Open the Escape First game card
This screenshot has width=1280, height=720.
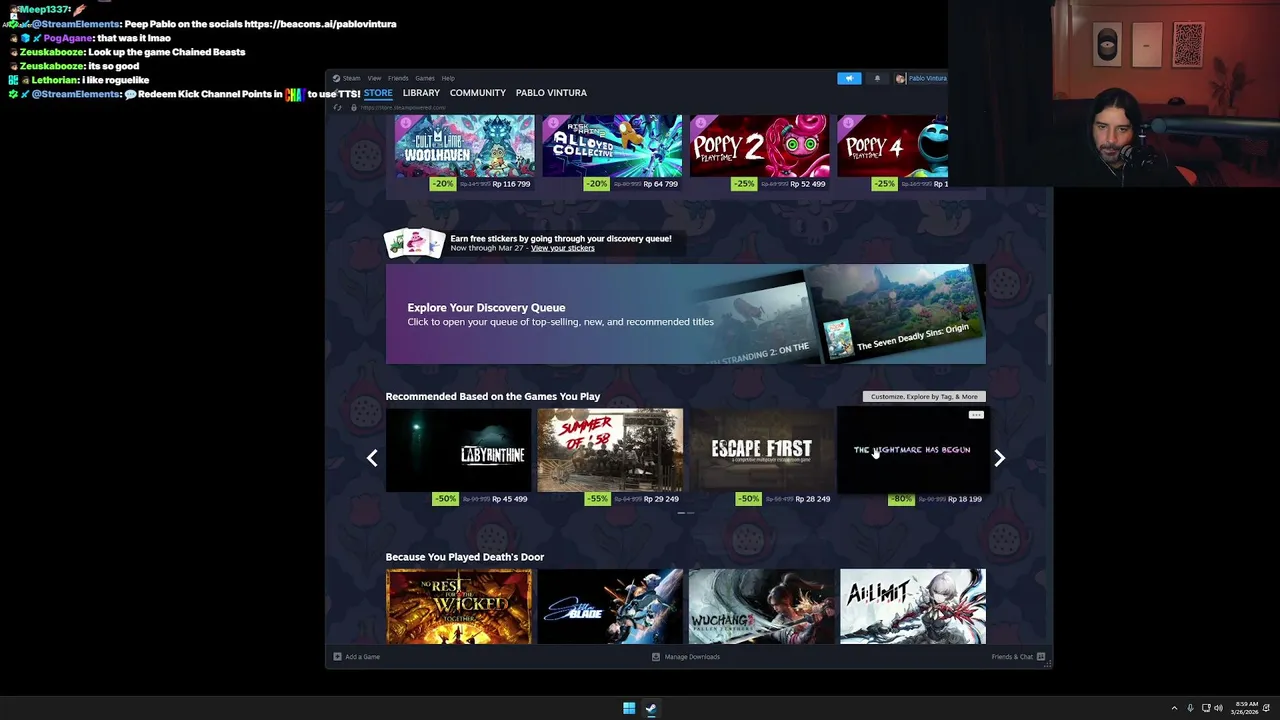tap(761, 450)
